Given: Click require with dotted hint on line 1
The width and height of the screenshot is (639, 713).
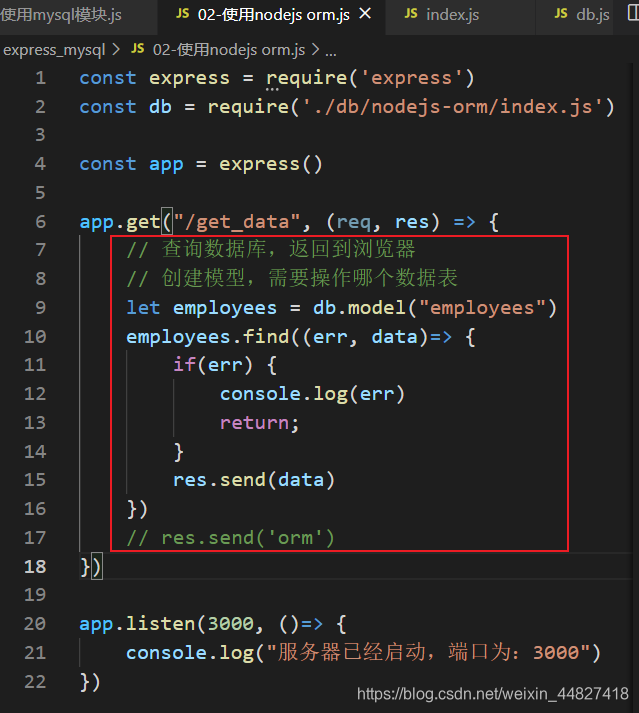Looking at the screenshot, I should tap(307, 78).
